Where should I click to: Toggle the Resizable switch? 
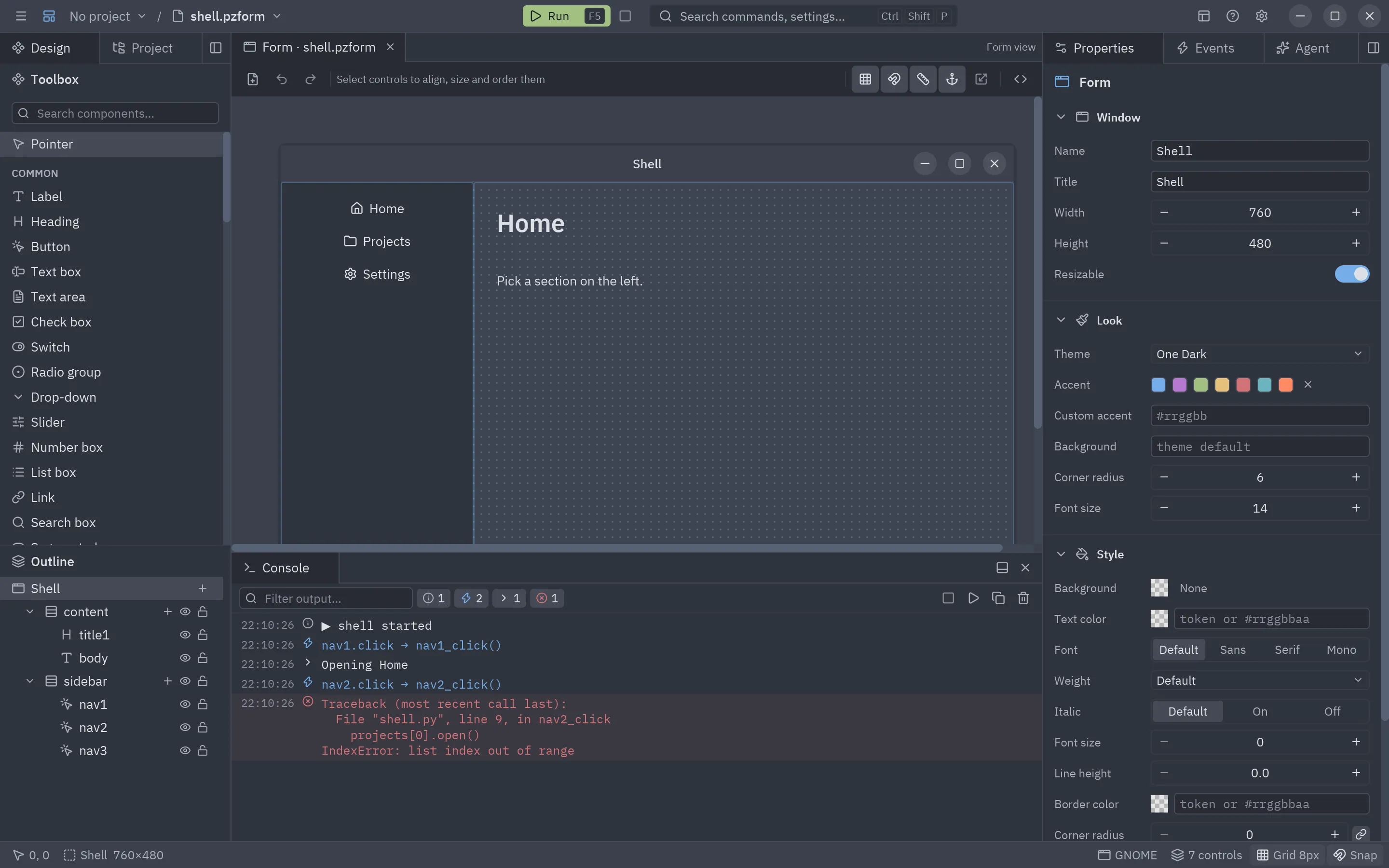tap(1352, 274)
